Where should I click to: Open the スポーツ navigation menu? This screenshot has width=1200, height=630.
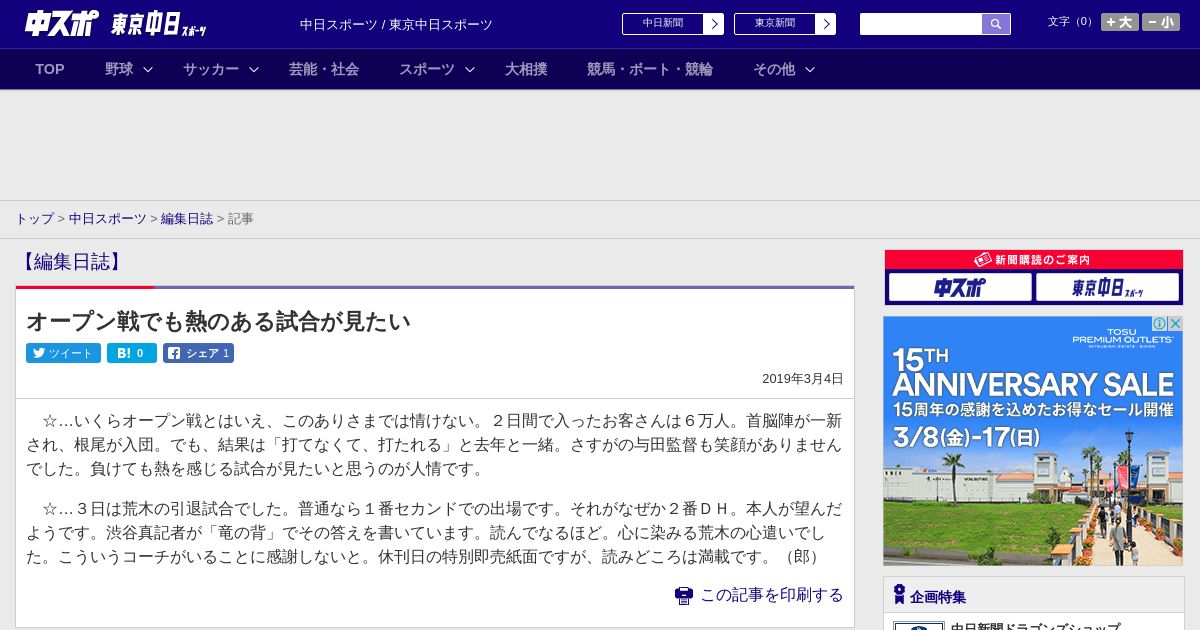click(x=427, y=69)
